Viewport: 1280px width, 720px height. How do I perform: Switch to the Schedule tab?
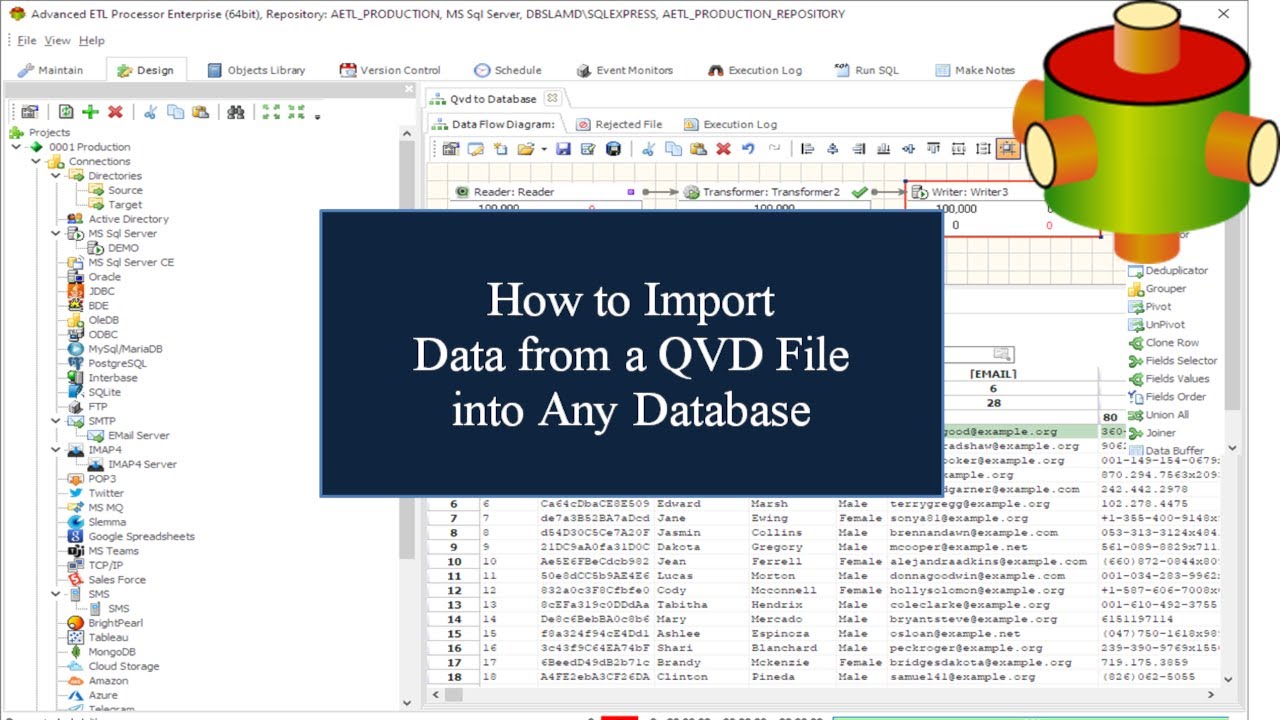tap(508, 70)
